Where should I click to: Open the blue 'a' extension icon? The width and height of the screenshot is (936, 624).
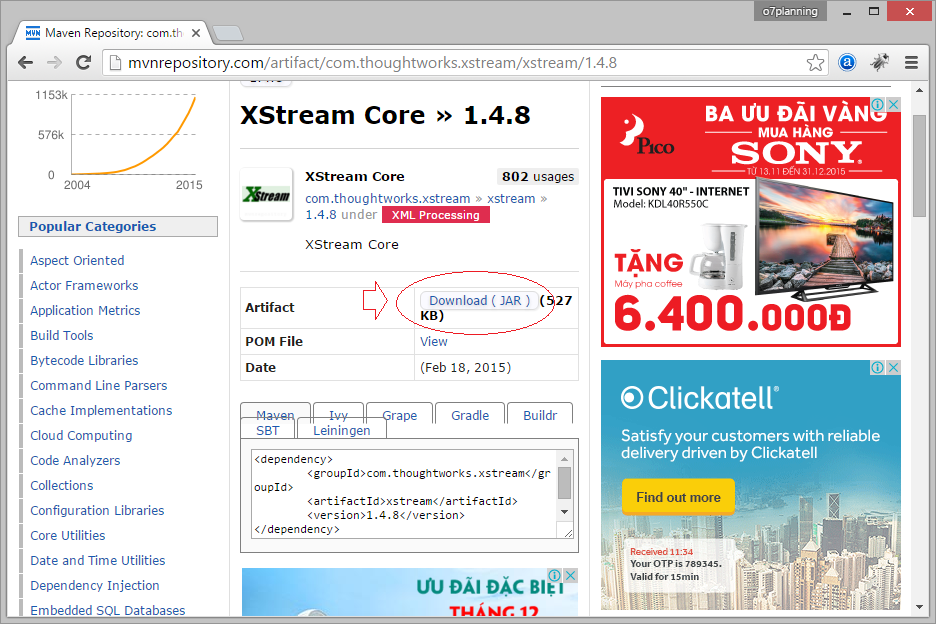click(x=847, y=62)
